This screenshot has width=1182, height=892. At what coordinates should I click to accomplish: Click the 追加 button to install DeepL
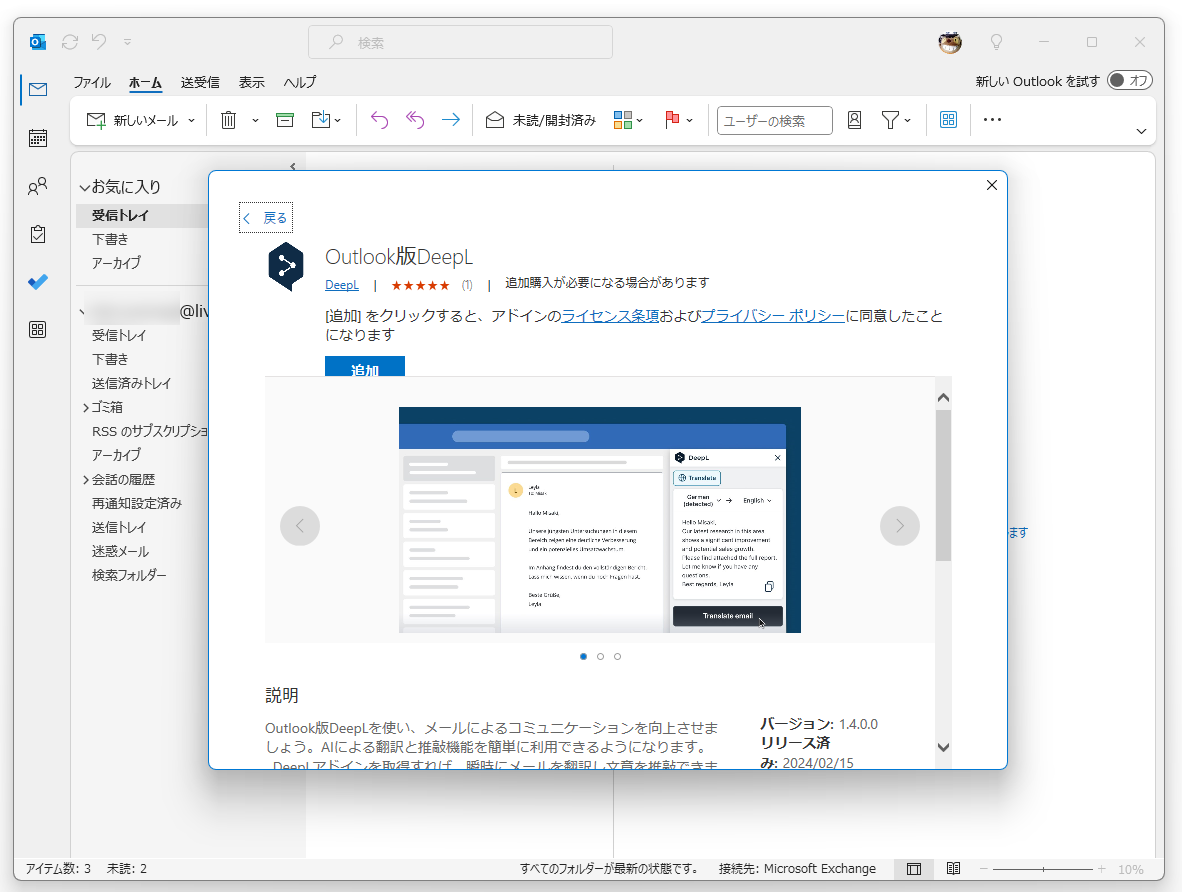click(x=364, y=370)
